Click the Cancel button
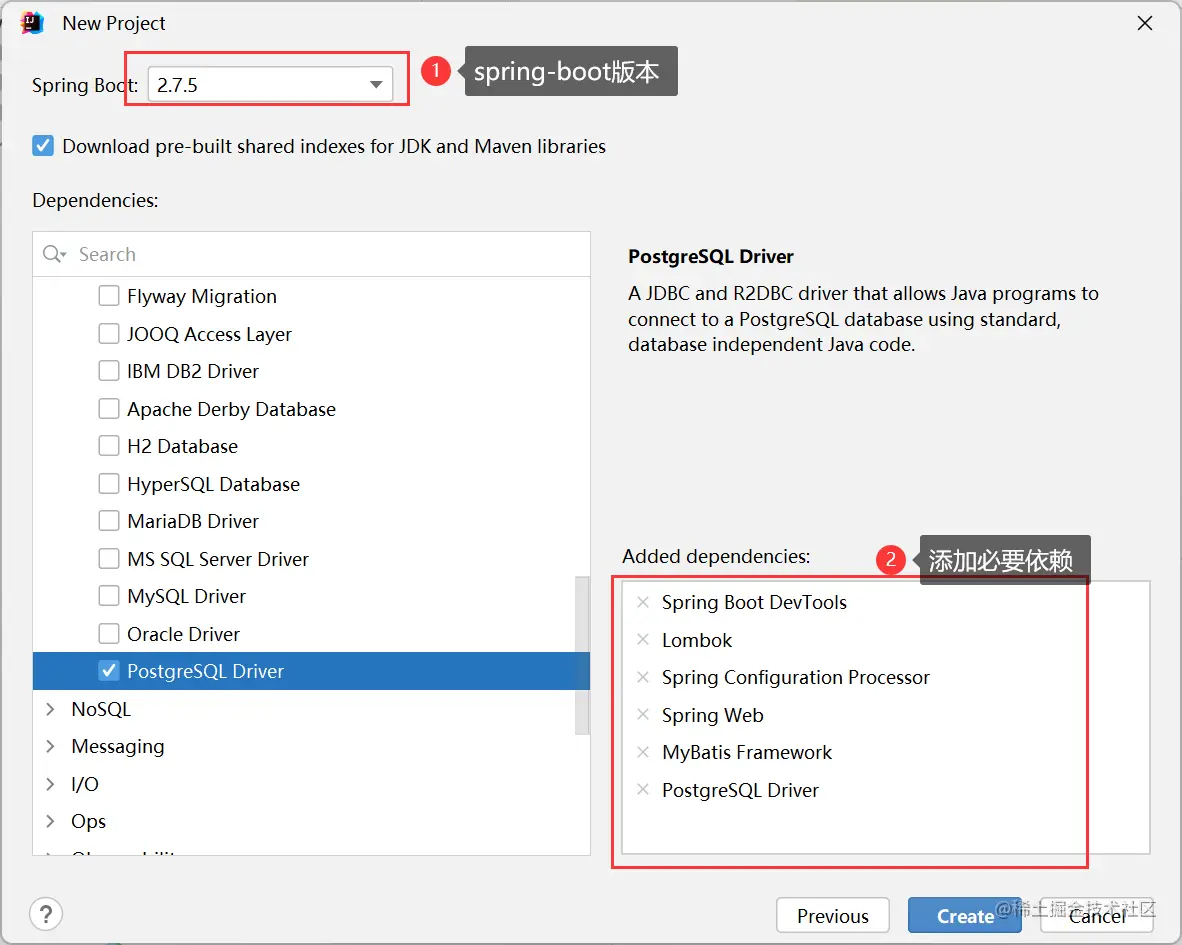 pyautogui.click(x=1097, y=916)
